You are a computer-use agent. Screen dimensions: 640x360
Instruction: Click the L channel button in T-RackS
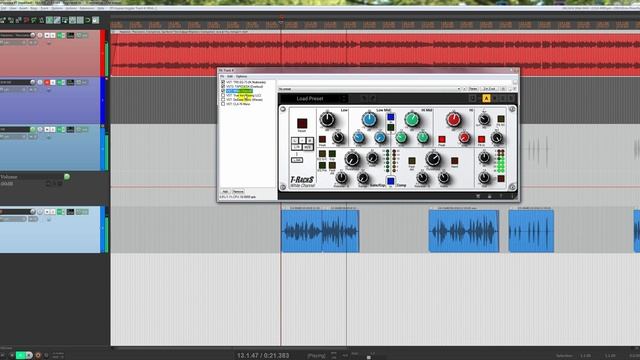point(295,140)
